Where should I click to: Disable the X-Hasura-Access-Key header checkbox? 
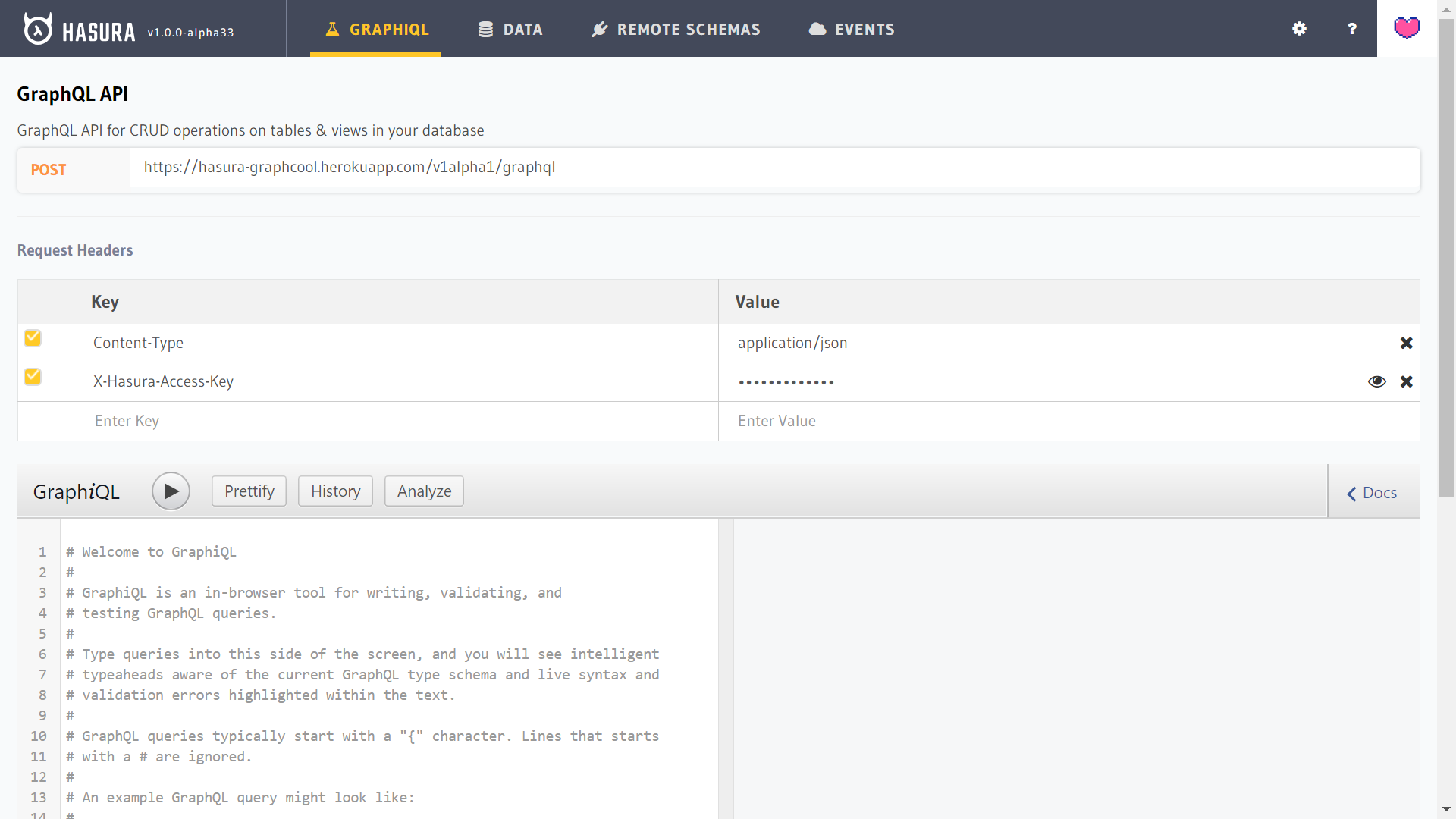click(33, 377)
